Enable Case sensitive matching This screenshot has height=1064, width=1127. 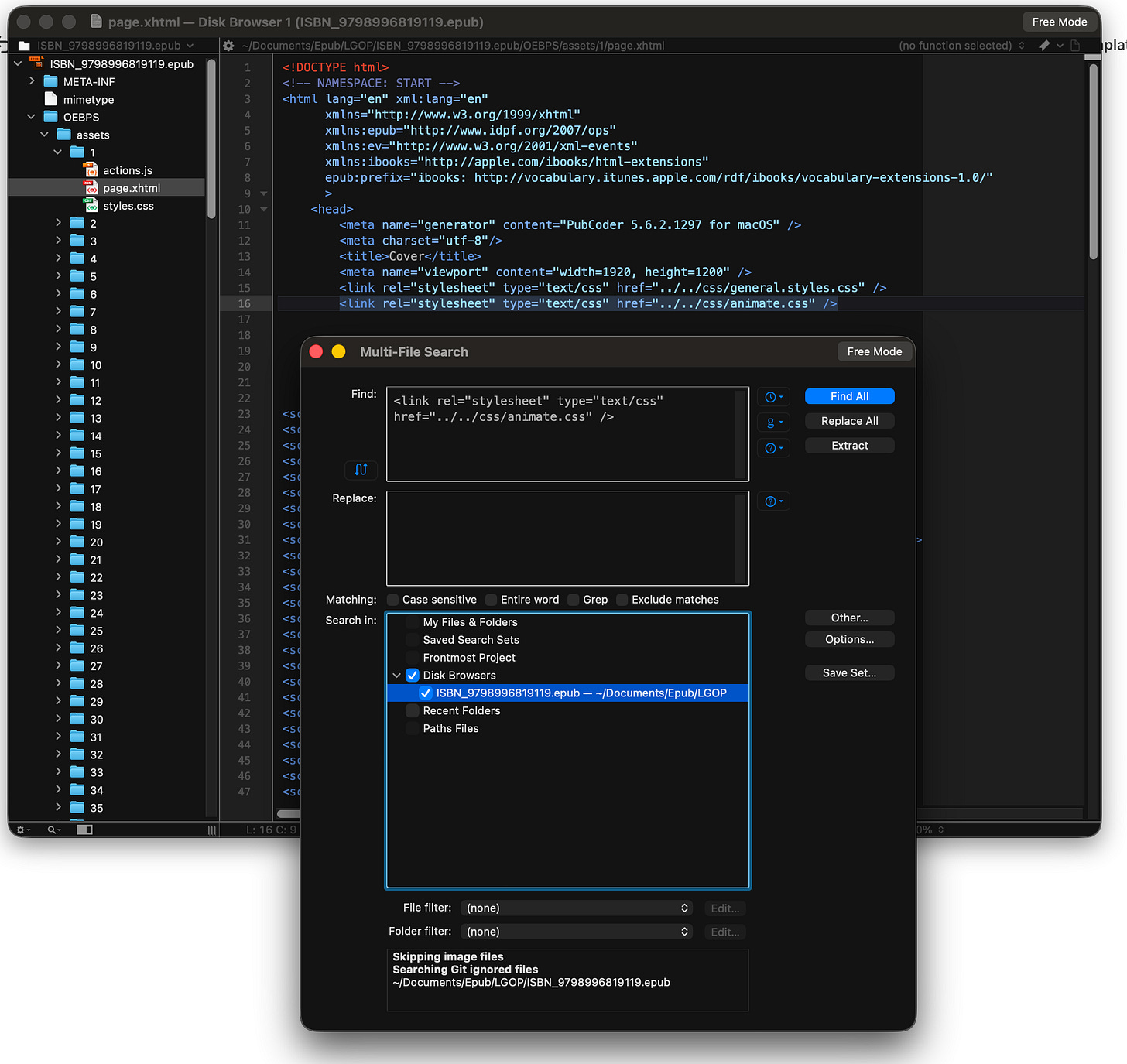click(393, 600)
